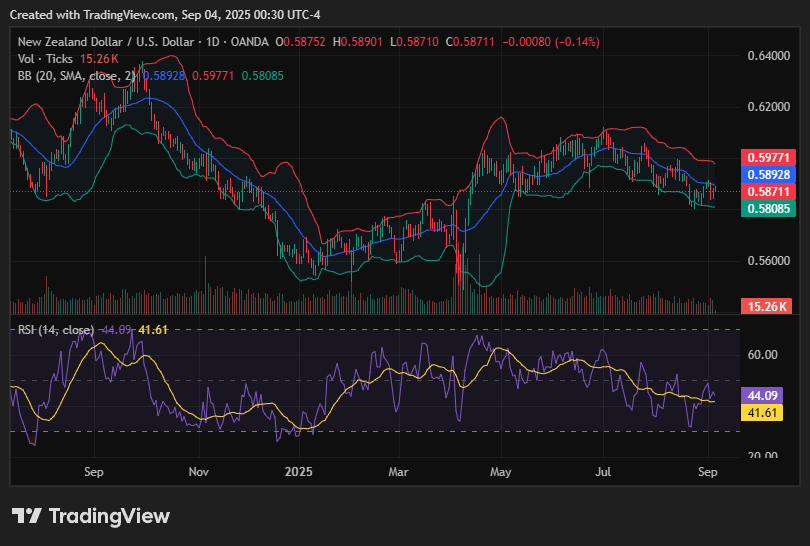This screenshot has width=810, height=546.
Task: Click the Nov time axis label
Action: coord(198,472)
